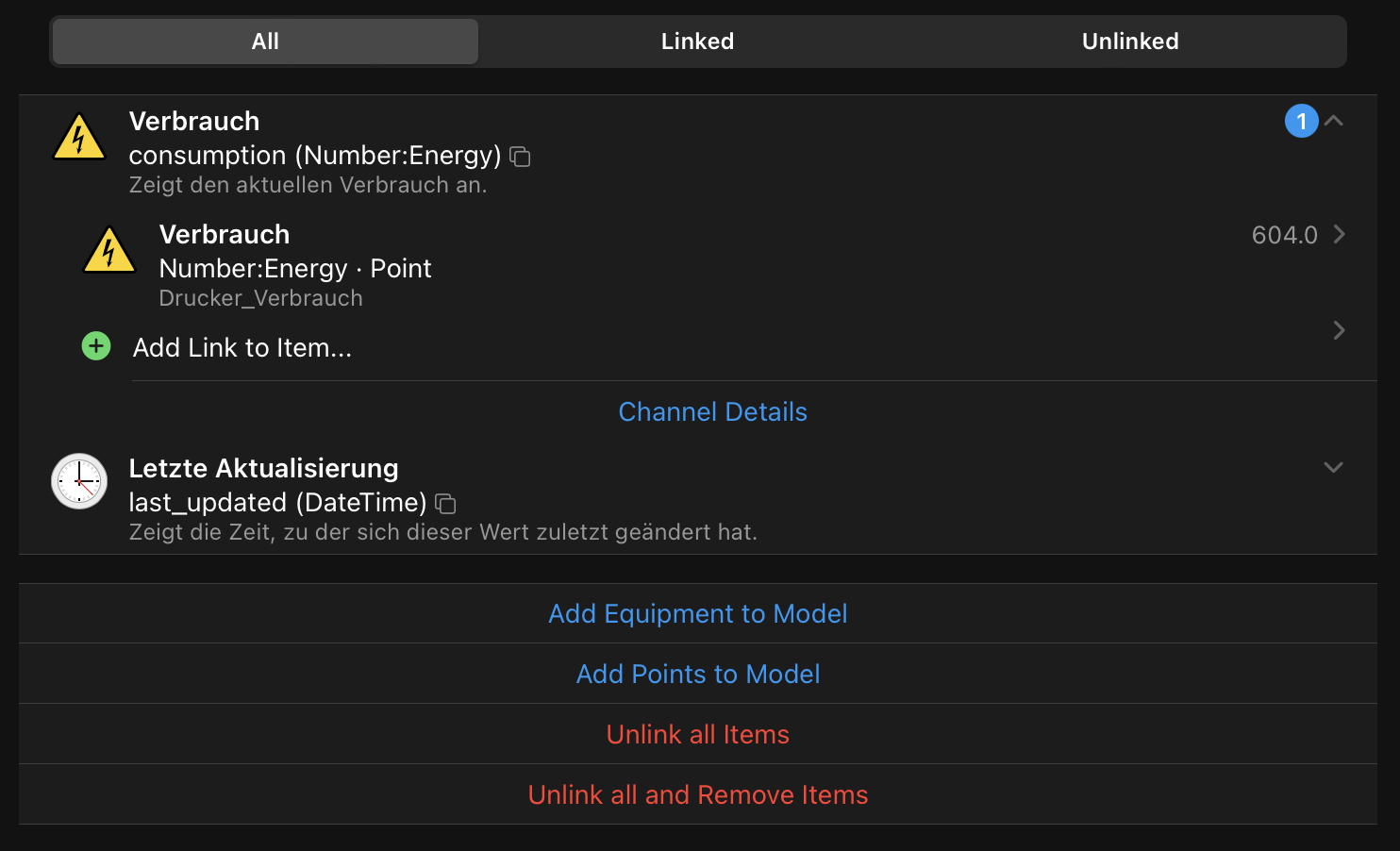This screenshot has height=851, width=1400.
Task: Open Channel Details
Action: coord(712,411)
